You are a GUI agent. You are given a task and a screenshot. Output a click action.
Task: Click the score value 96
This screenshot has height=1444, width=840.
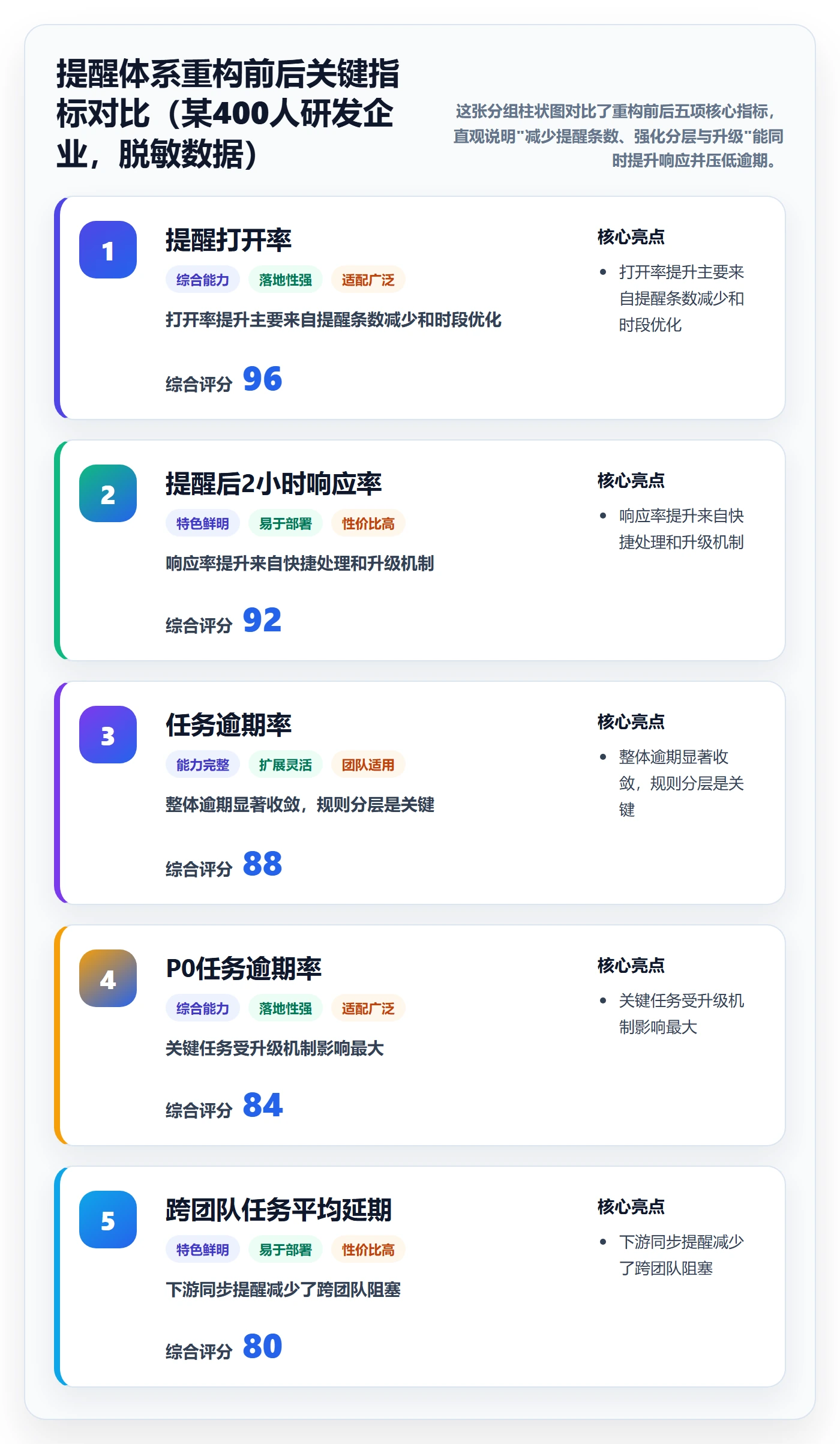click(x=262, y=379)
